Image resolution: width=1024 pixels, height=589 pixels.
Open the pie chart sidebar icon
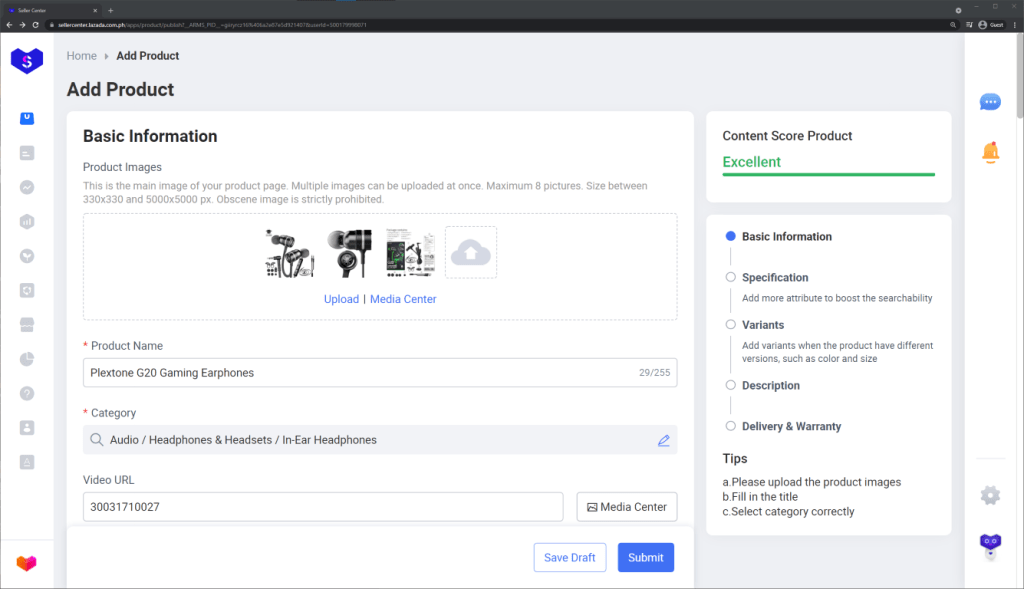click(x=27, y=359)
